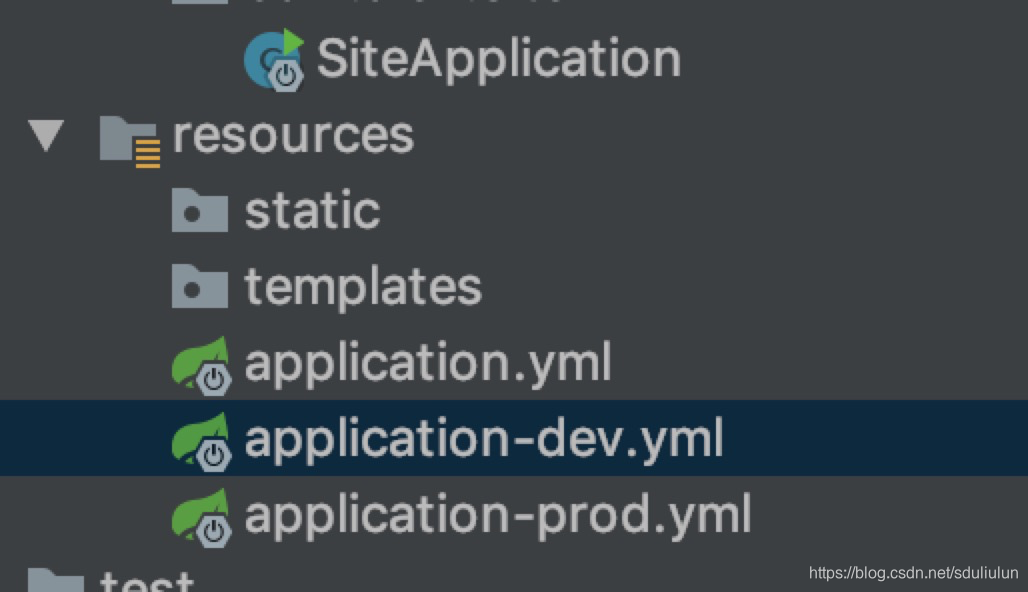The height and width of the screenshot is (592, 1028).
Task: Click the resources folder icon
Action: (x=130, y=142)
